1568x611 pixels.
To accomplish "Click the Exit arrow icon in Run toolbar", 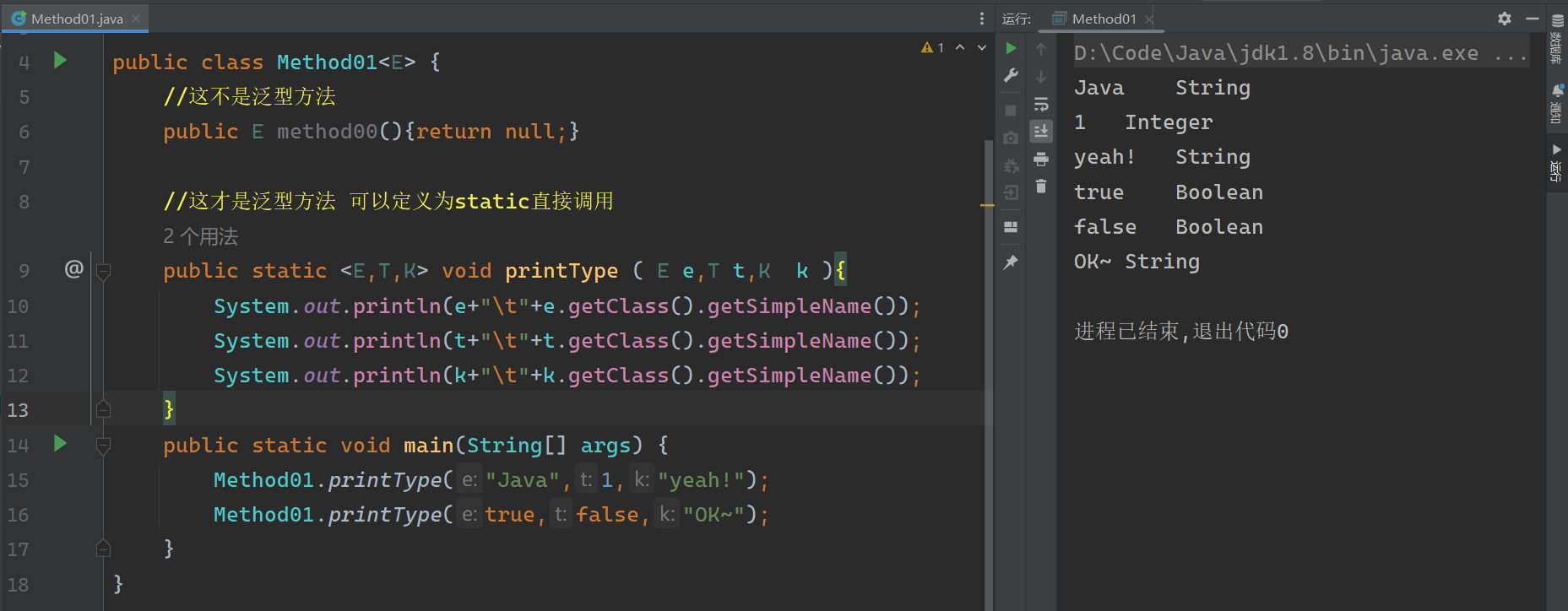I will 1011,193.
